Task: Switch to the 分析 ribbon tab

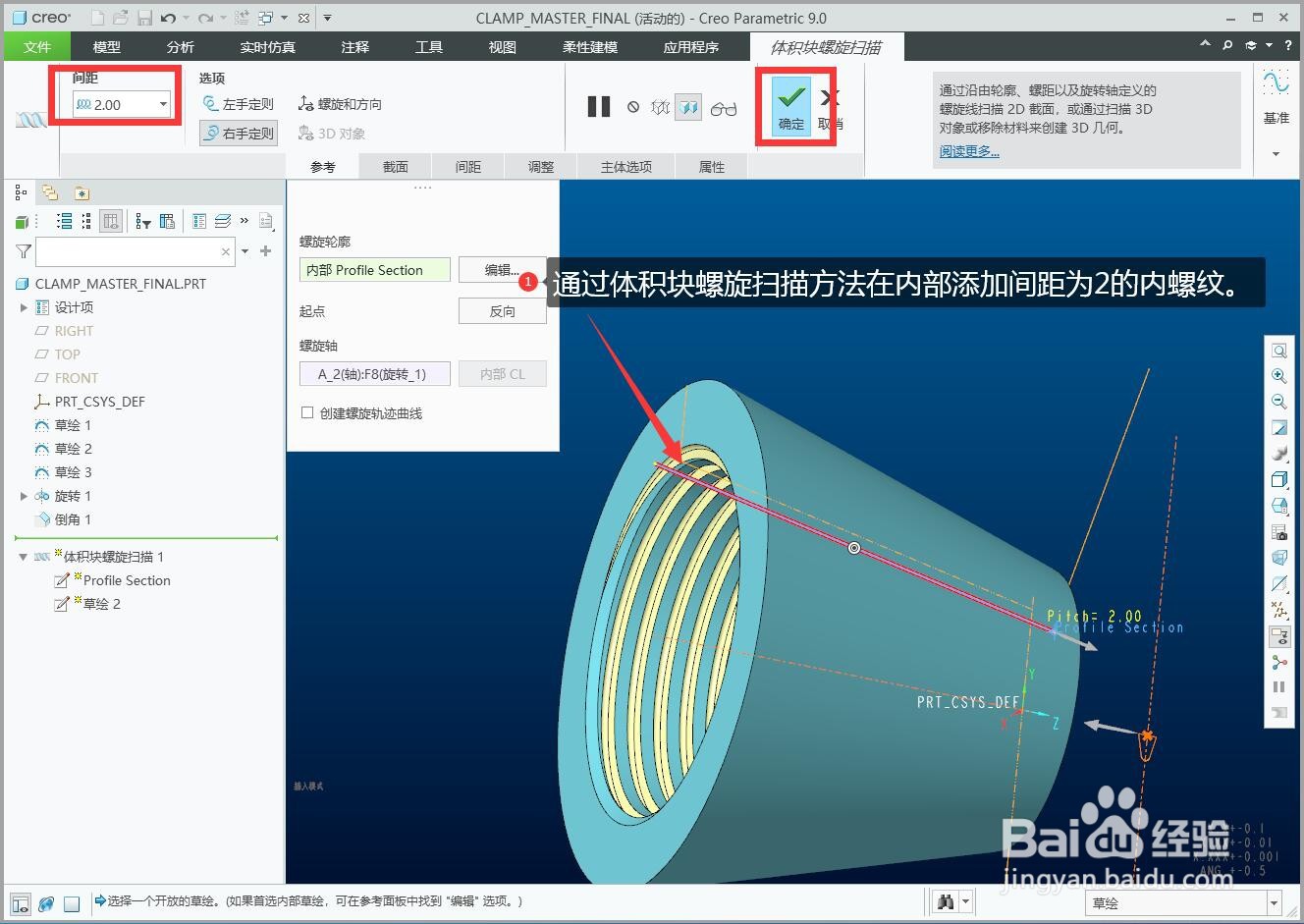Action: pos(181,47)
